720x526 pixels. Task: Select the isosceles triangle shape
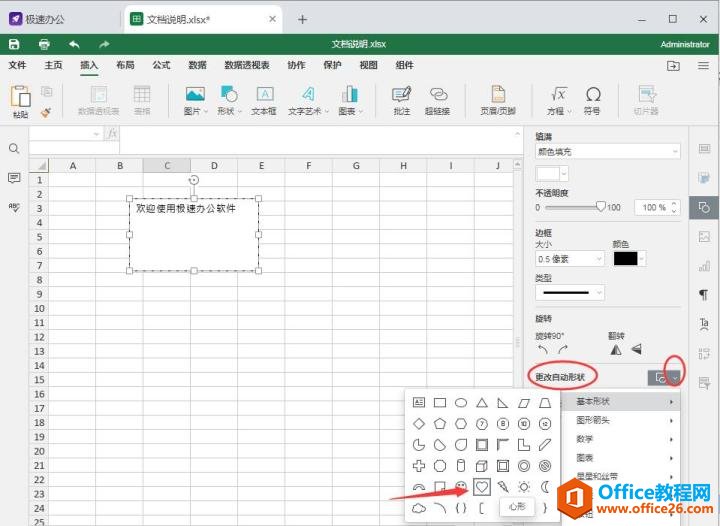click(482, 403)
